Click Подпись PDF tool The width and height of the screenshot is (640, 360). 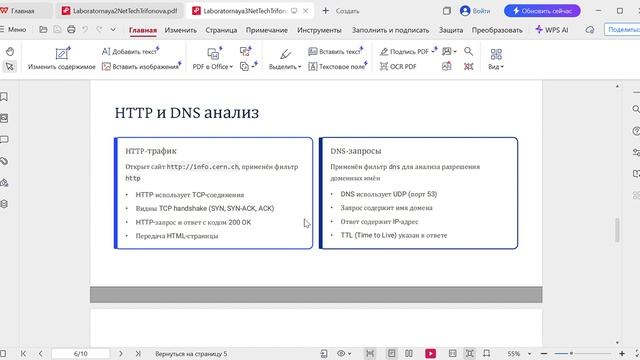408,51
